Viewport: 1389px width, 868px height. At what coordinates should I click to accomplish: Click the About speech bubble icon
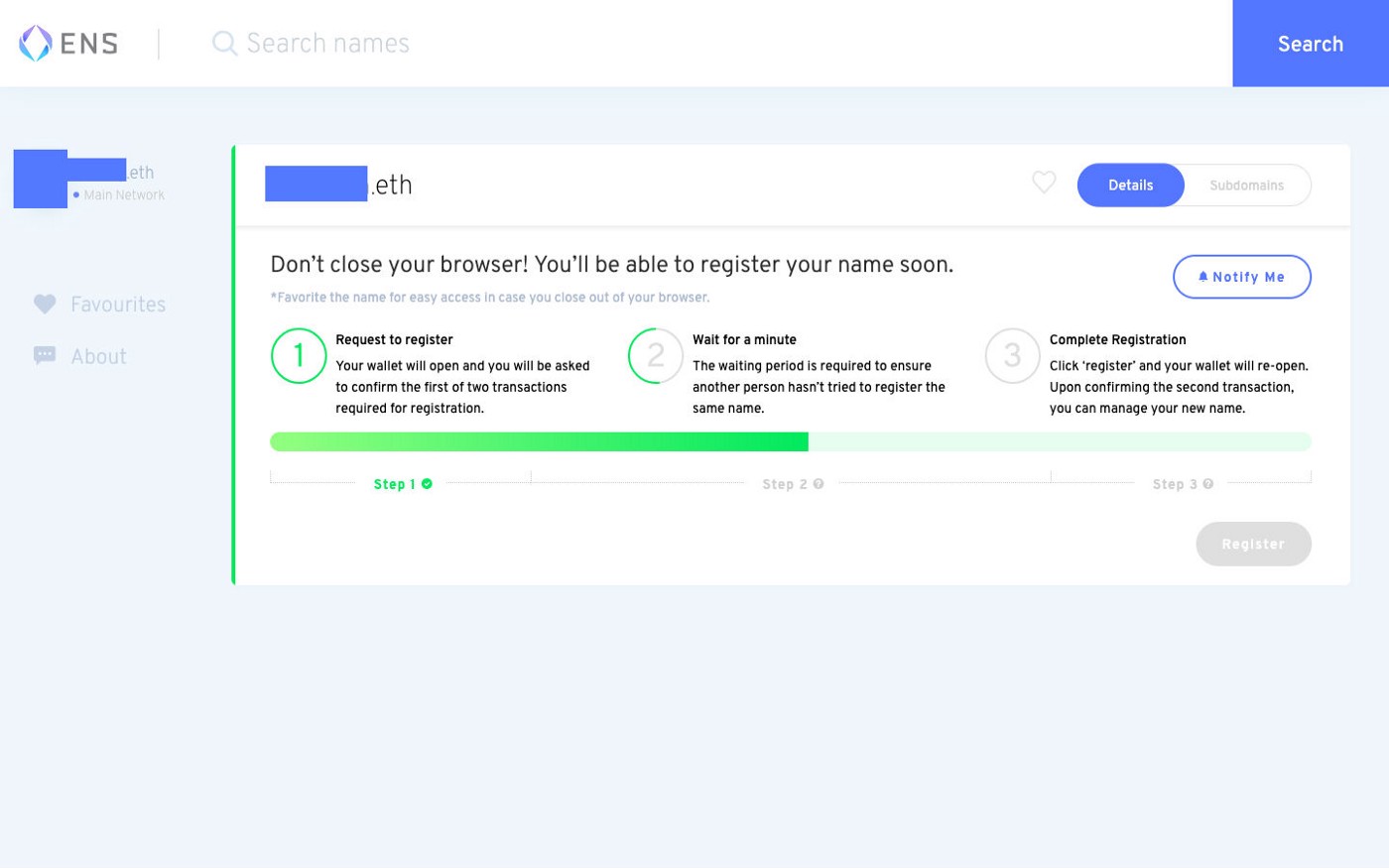44,355
